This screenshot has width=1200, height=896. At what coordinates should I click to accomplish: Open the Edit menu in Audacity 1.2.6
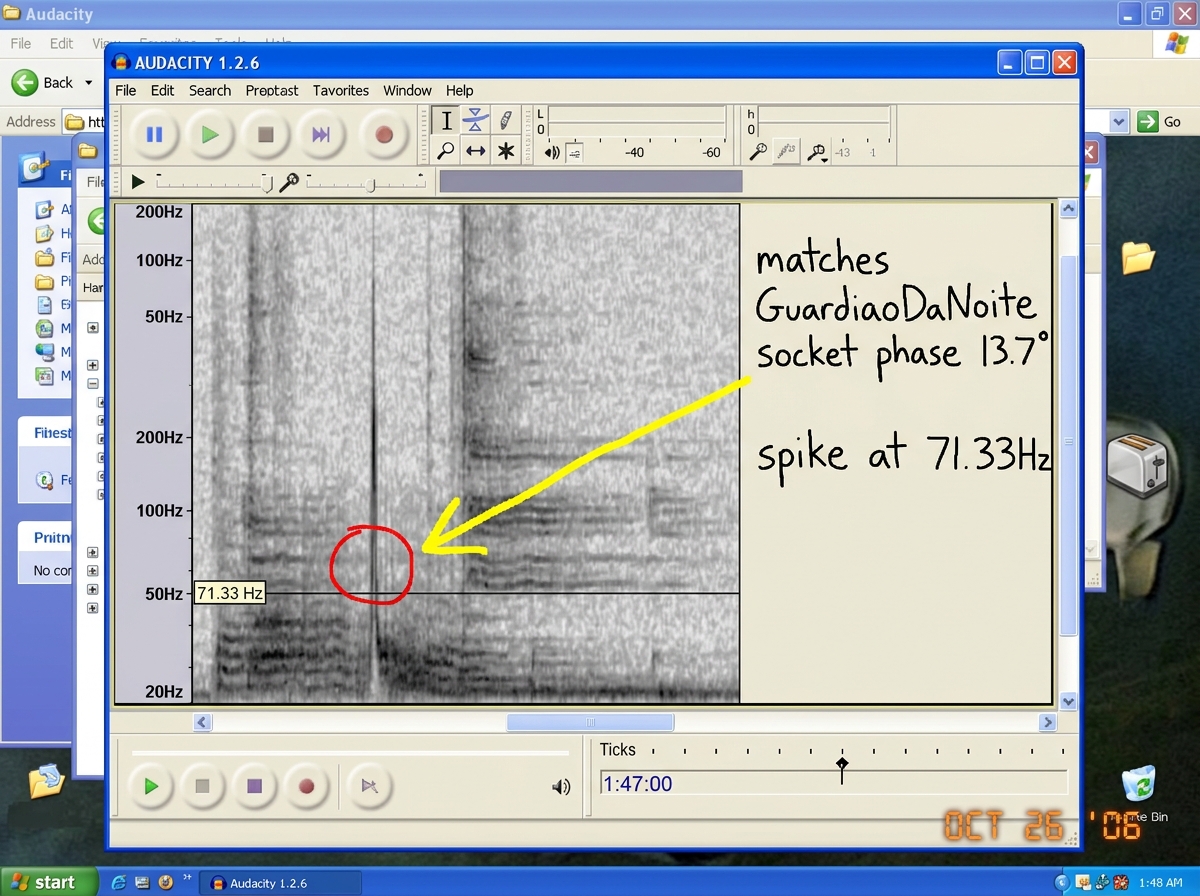pyautogui.click(x=162, y=90)
